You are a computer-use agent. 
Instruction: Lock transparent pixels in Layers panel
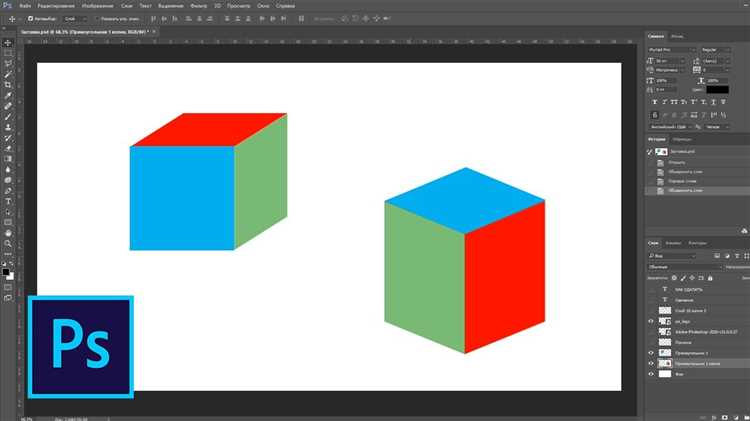click(x=674, y=278)
